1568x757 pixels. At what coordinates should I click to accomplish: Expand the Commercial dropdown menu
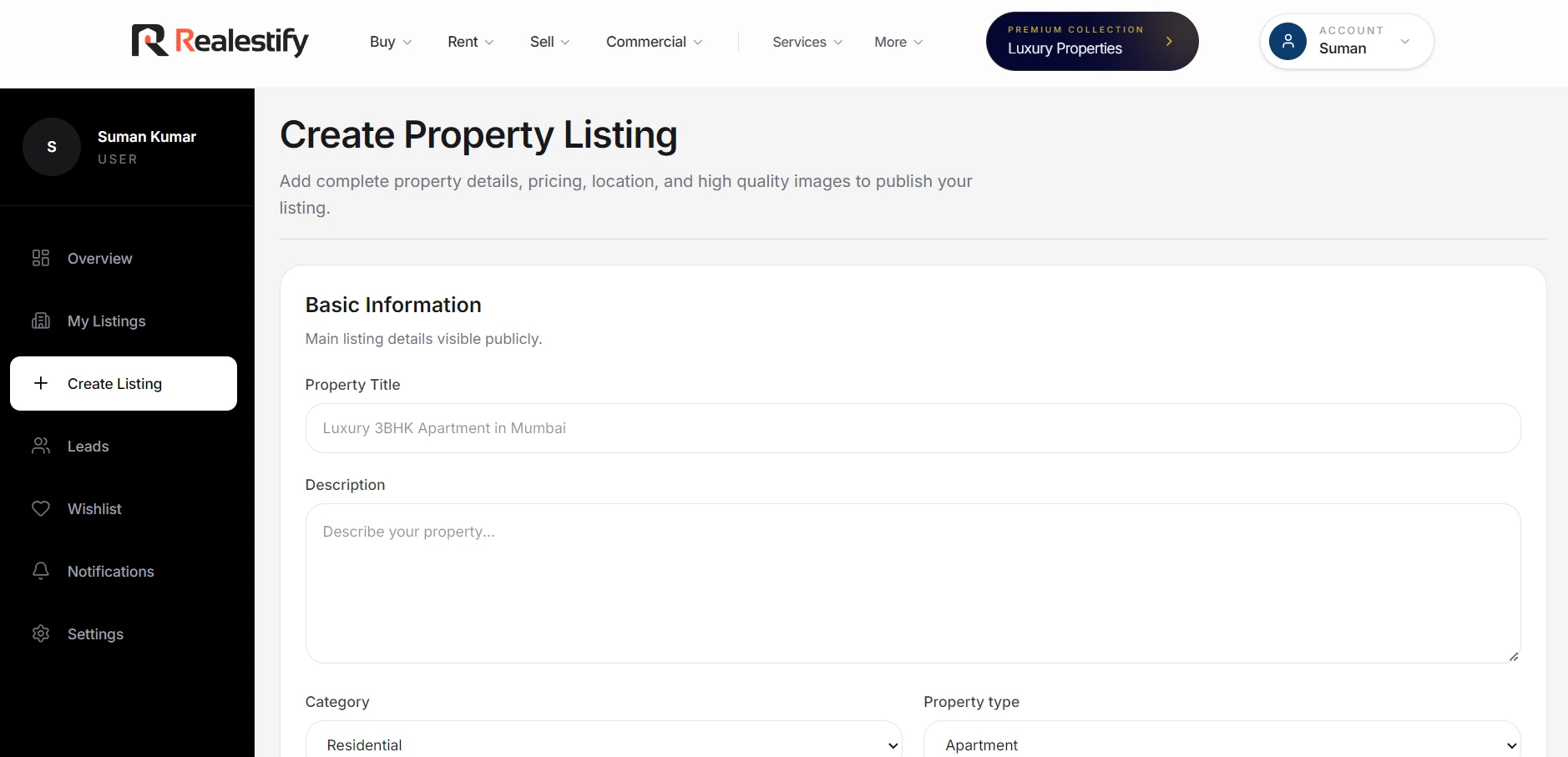click(654, 42)
